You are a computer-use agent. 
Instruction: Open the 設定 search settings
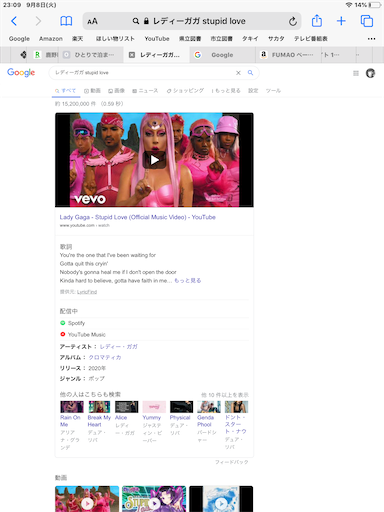(x=253, y=91)
